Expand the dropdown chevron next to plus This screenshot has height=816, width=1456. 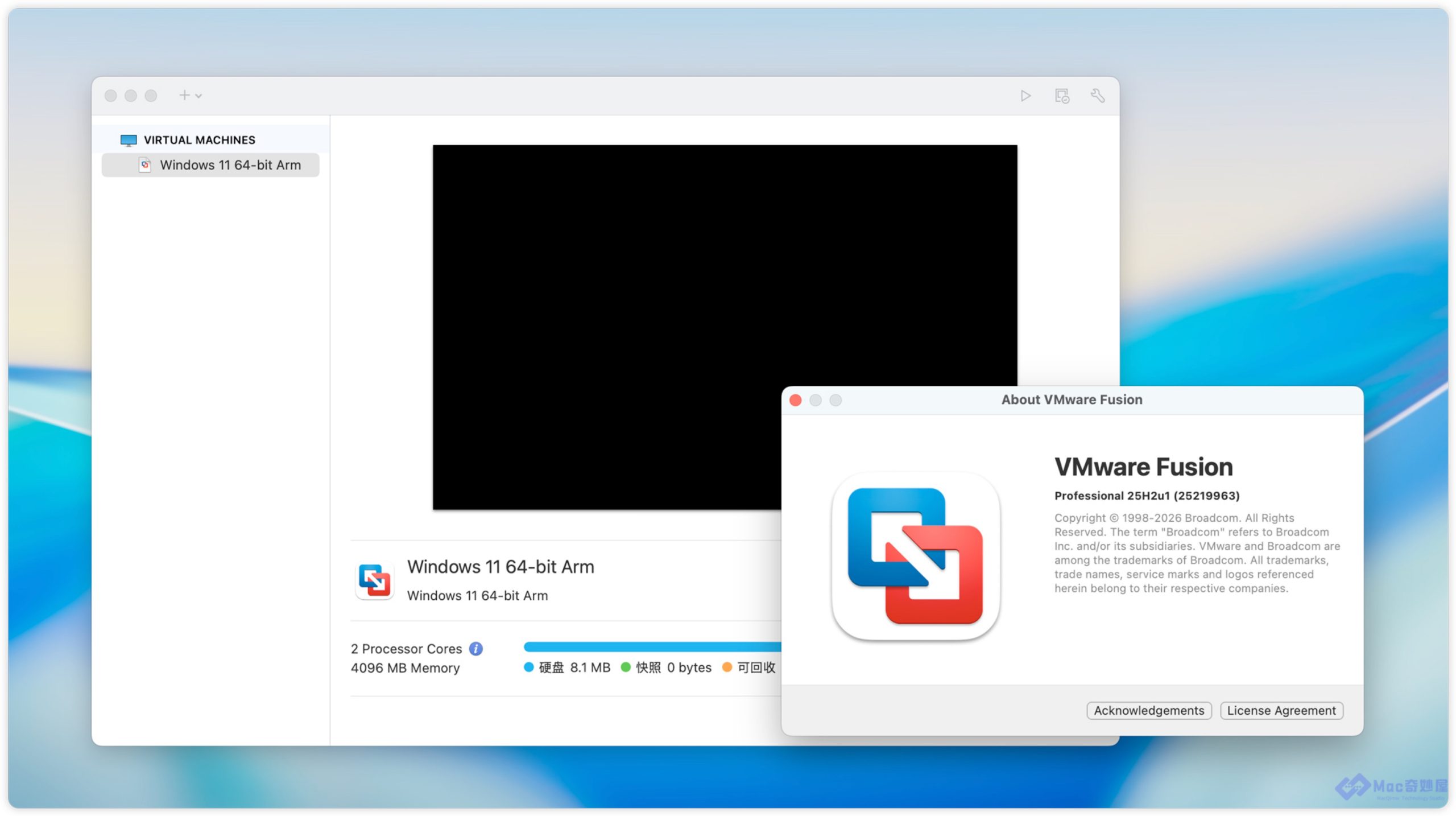coord(198,96)
